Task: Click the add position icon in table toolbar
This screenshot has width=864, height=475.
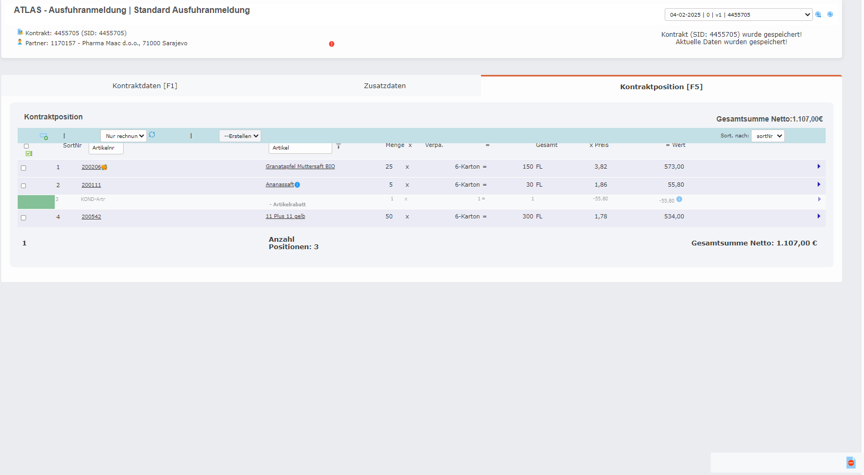Action: (43, 136)
